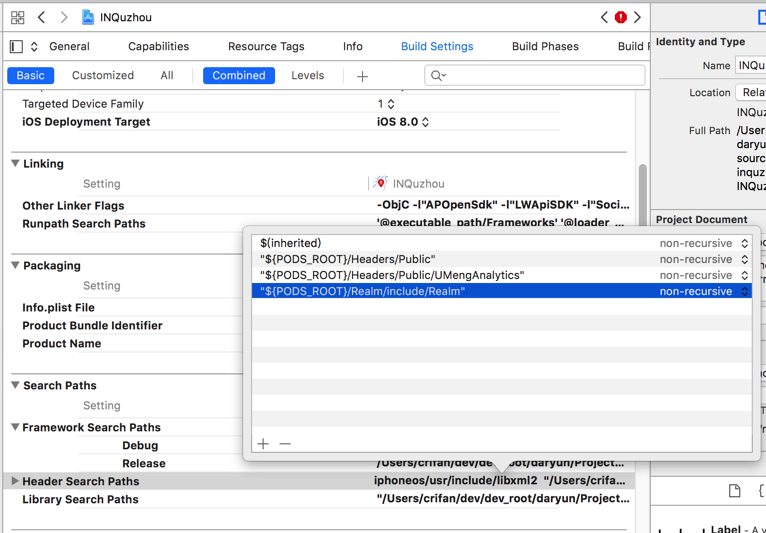This screenshot has height=533, width=766.
Task: Switch to Resource Tags tab
Action: point(266,46)
